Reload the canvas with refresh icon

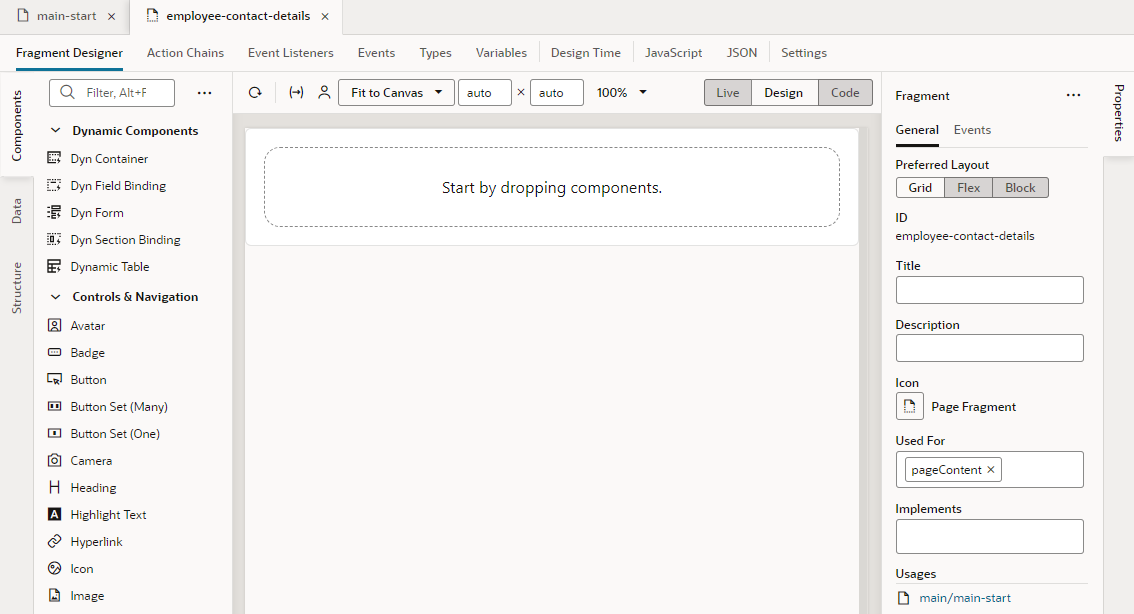click(x=255, y=93)
